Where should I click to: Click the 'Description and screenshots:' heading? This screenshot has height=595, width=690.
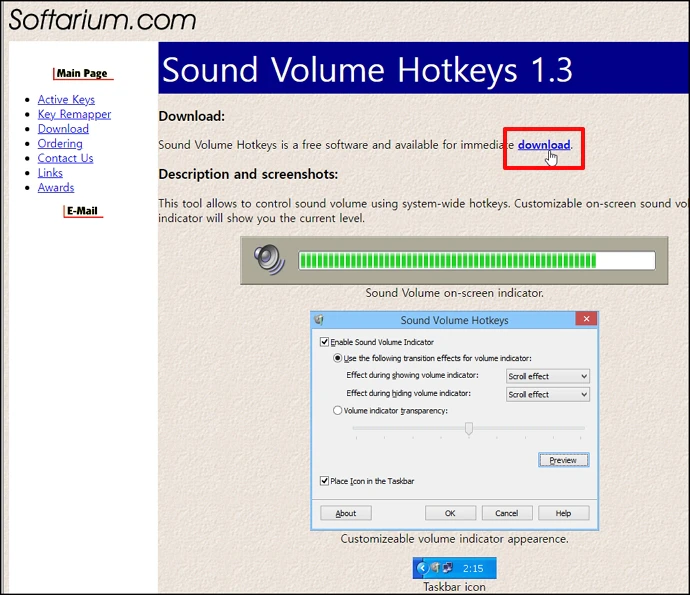click(248, 174)
